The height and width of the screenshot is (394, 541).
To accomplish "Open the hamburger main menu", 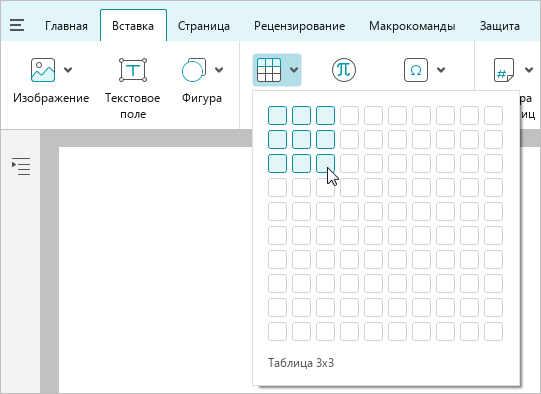I will coord(17,26).
